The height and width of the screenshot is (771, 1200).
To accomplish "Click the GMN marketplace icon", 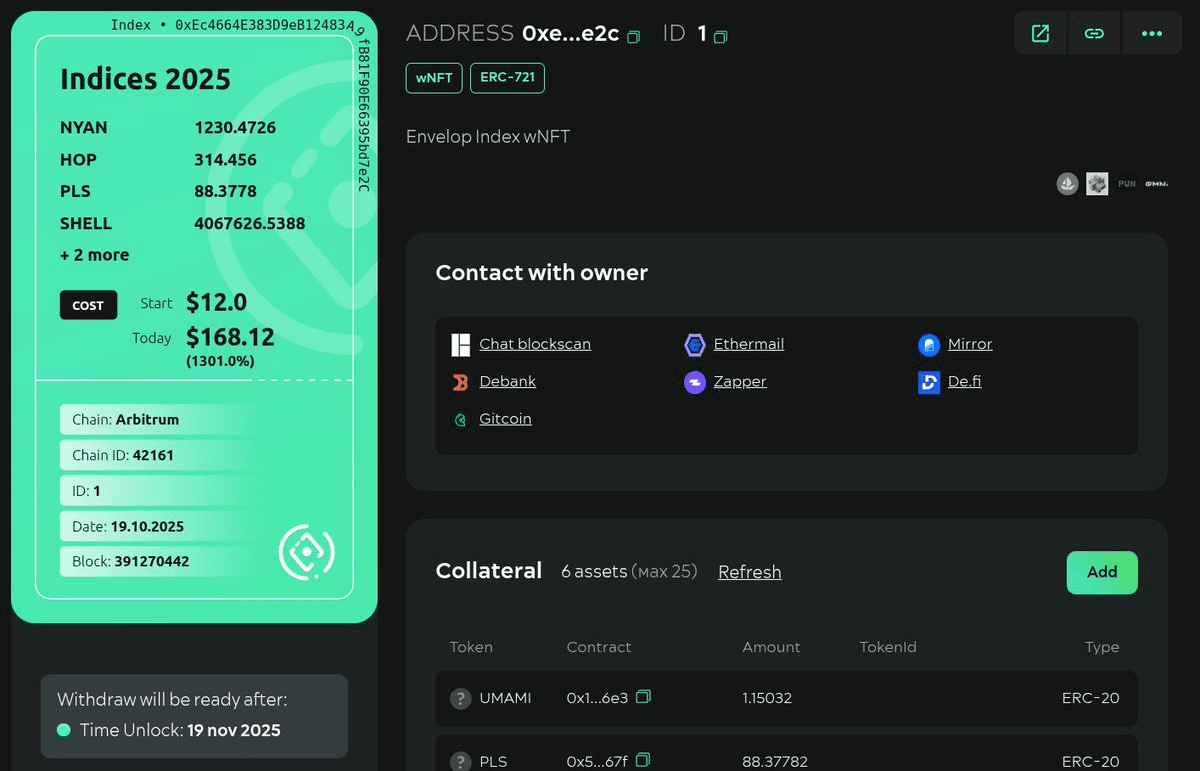I will (x=1155, y=183).
